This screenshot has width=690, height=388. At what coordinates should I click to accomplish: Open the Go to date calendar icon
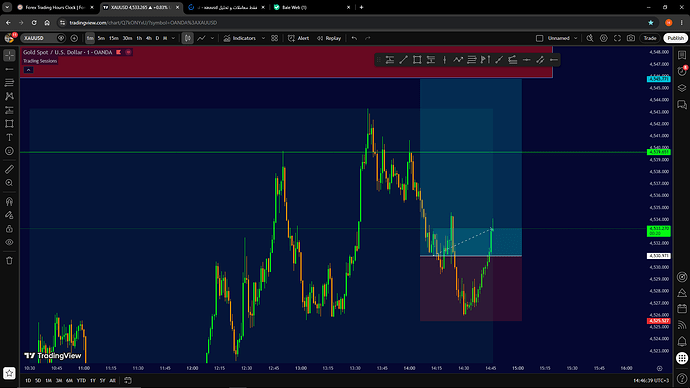coord(128,381)
